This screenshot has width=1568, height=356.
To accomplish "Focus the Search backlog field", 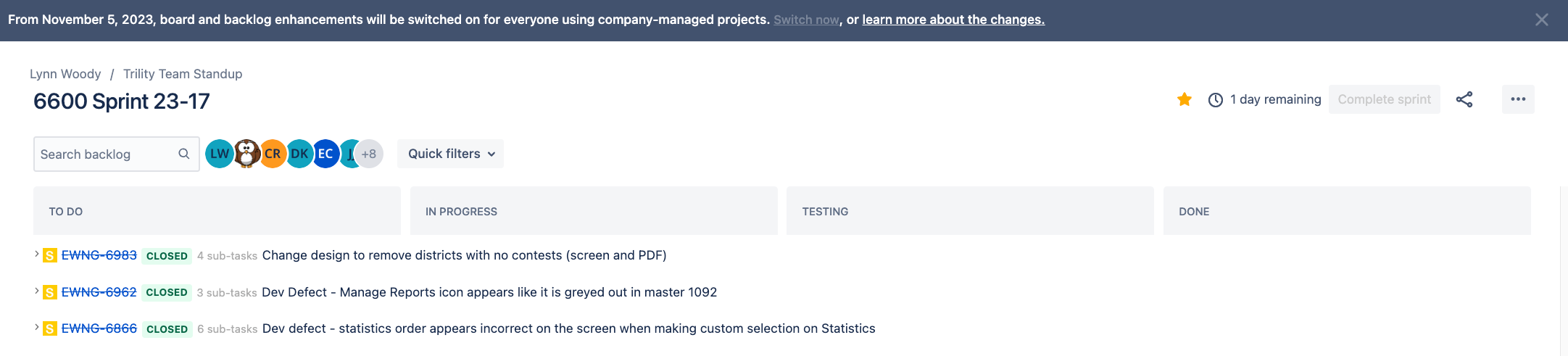I will pos(116,154).
